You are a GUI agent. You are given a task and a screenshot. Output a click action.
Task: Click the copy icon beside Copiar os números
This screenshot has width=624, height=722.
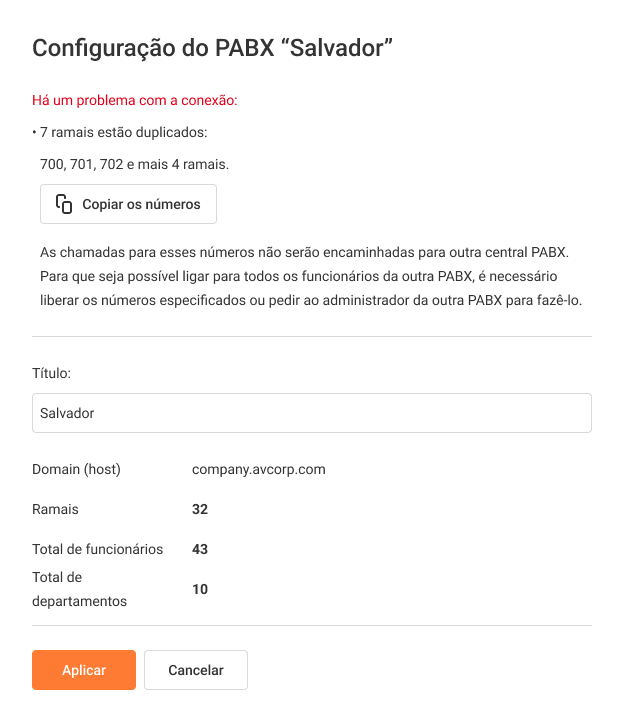[64, 204]
